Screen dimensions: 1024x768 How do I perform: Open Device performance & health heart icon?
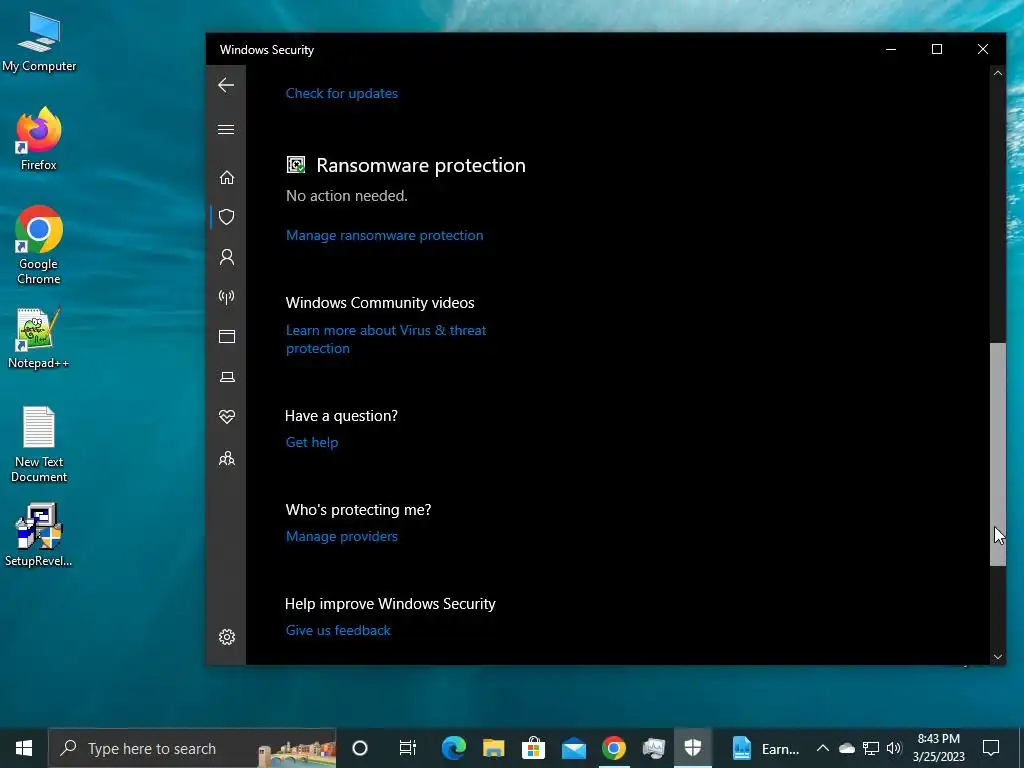click(227, 417)
